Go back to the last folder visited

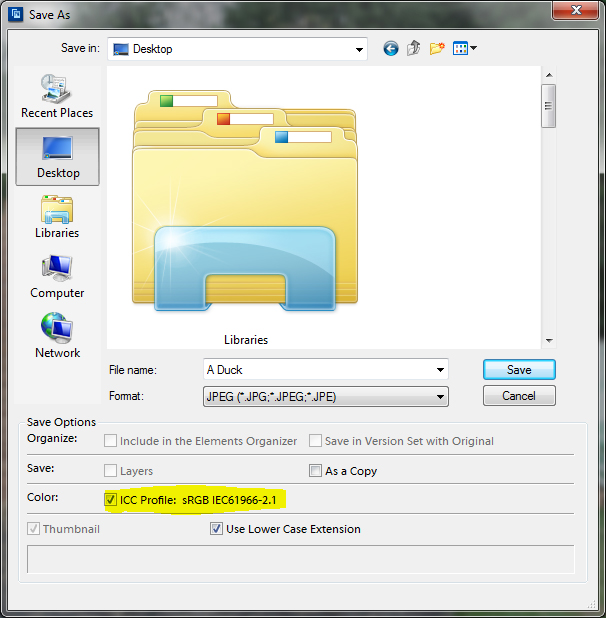390,49
